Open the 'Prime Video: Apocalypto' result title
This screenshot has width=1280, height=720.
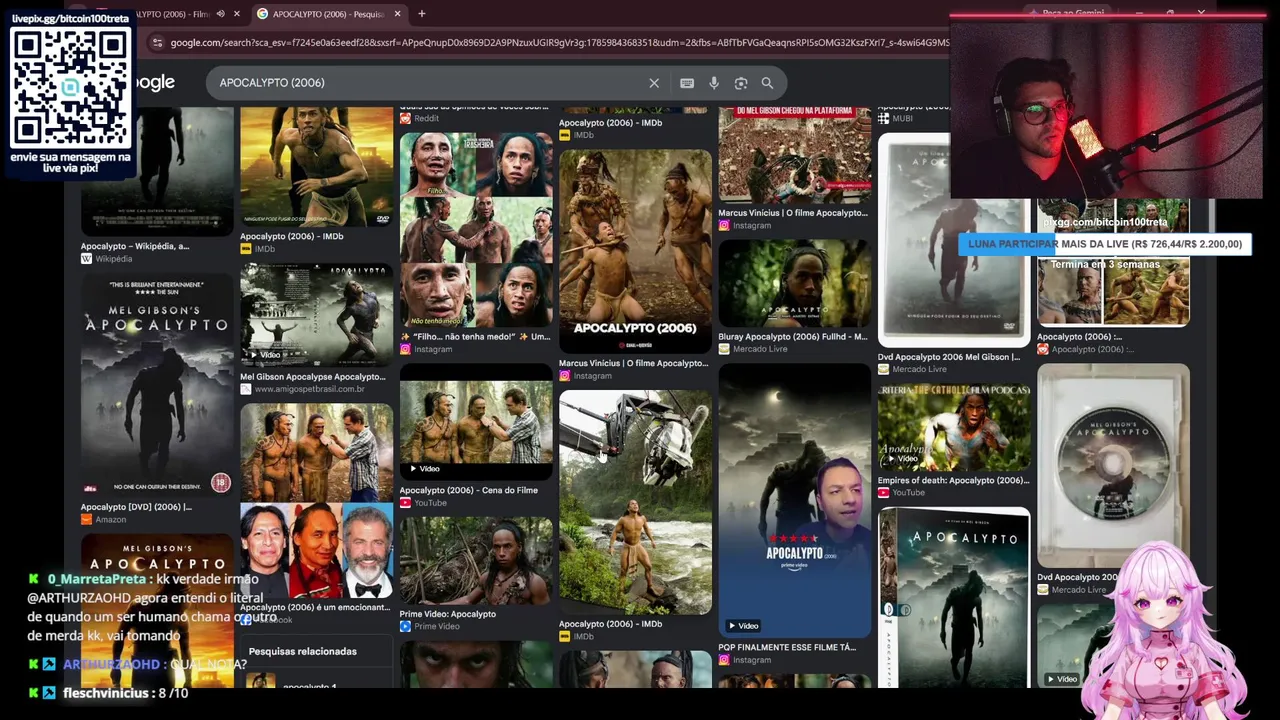coord(448,614)
